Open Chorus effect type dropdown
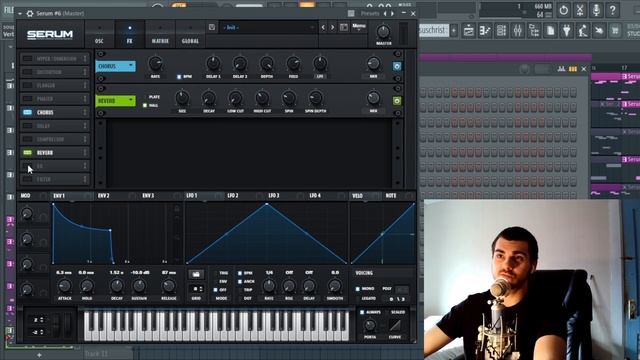The width and height of the screenshot is (640, 360). (116, 66)
